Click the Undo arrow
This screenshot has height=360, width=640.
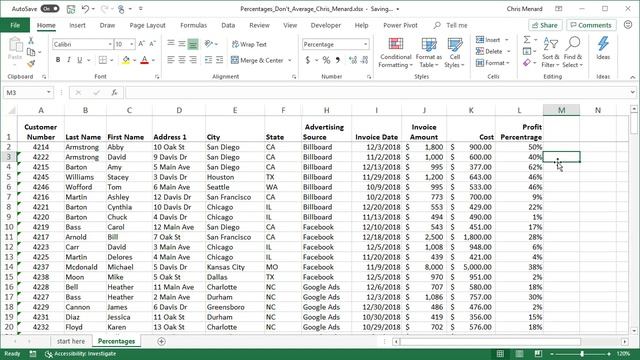85,9
